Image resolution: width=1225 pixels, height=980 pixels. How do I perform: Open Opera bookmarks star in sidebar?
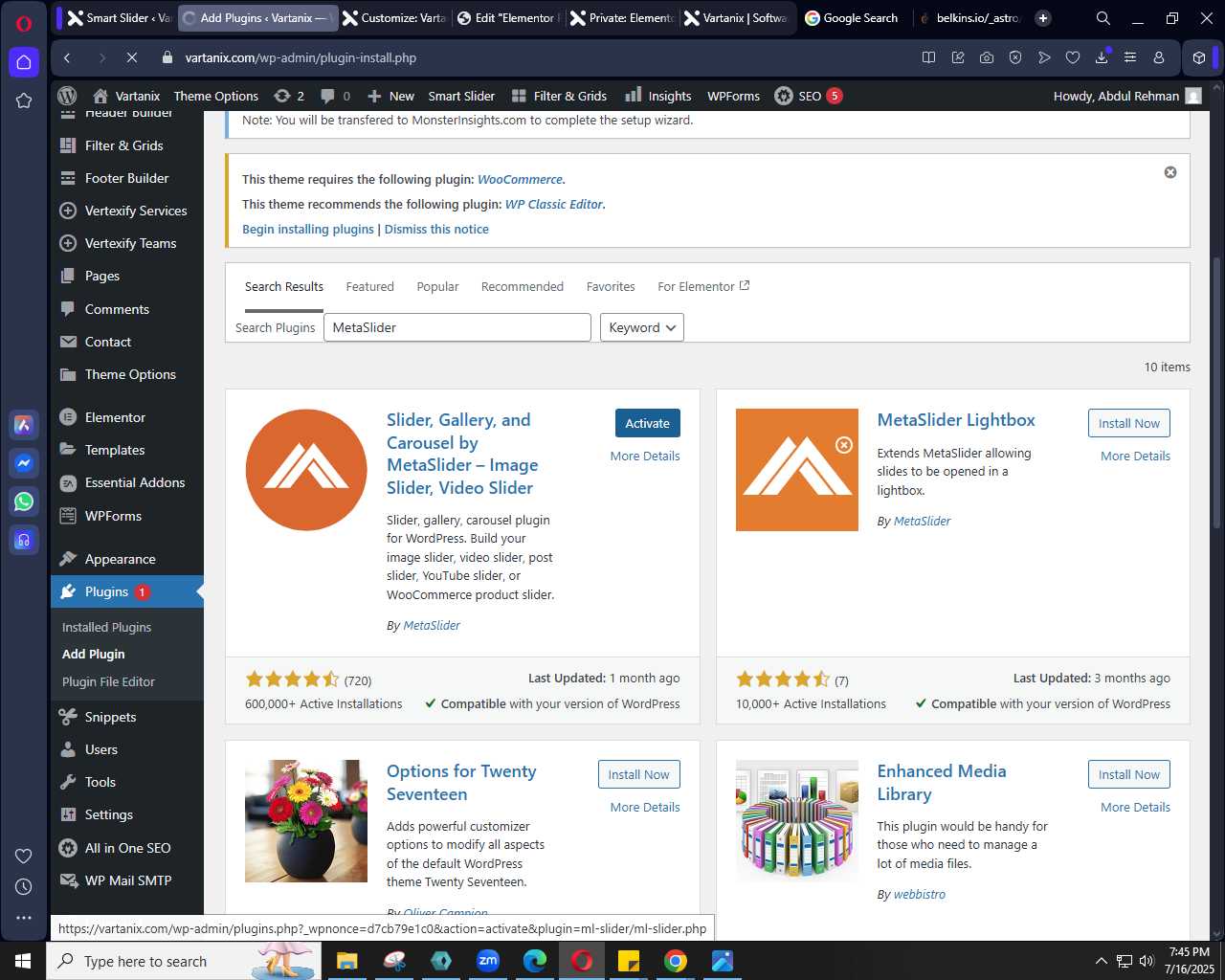point(24,100)
